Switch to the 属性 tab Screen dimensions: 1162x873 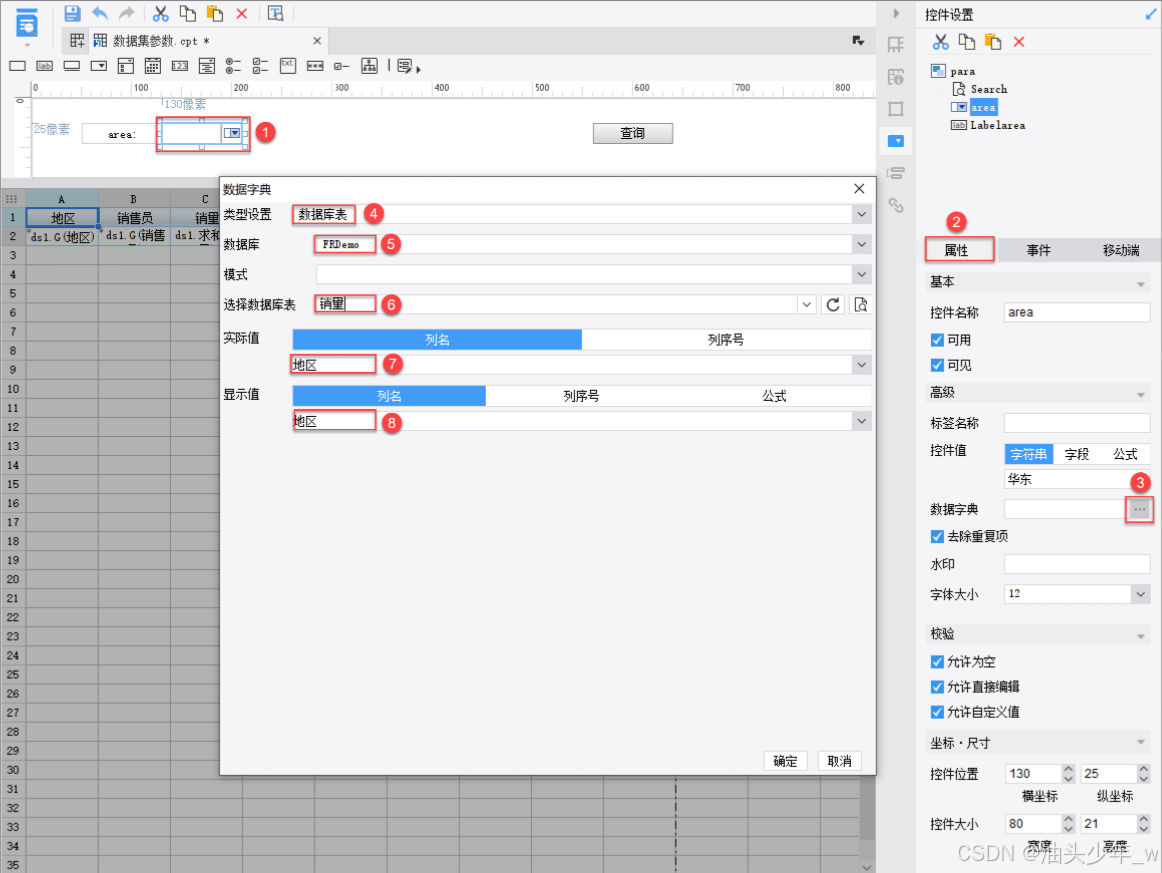[957, 250]
